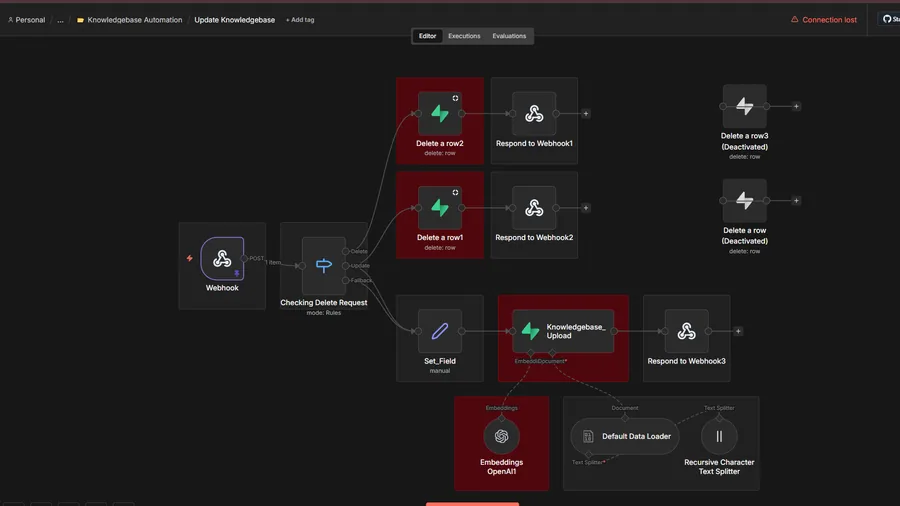
Task: Open the Respond to Webhook1 node
Action: click(x=534, y=114)
